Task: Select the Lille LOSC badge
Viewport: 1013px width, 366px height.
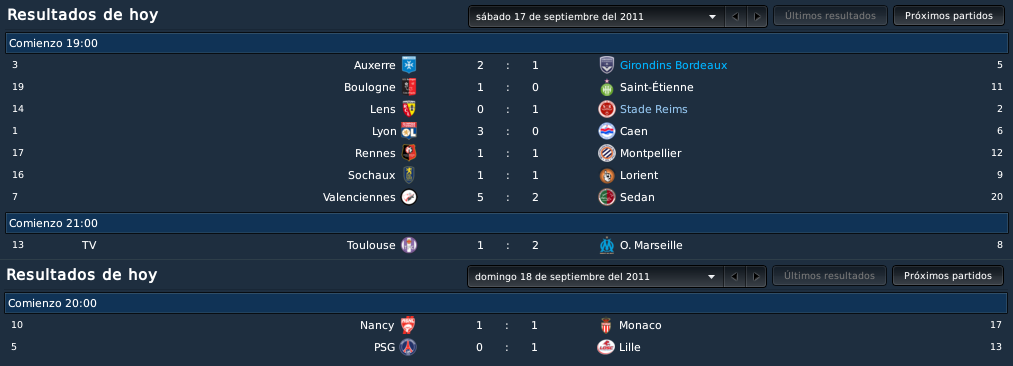Action: coord(605,347)
